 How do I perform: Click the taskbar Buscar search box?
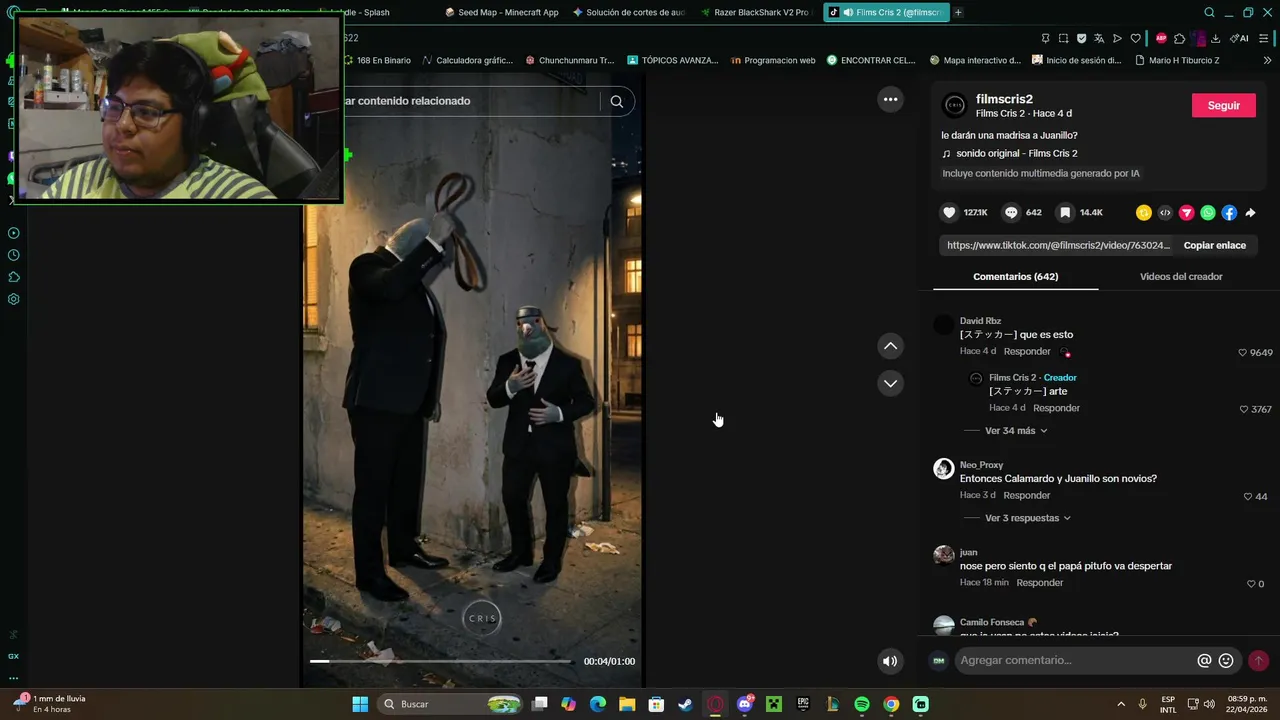451,704
